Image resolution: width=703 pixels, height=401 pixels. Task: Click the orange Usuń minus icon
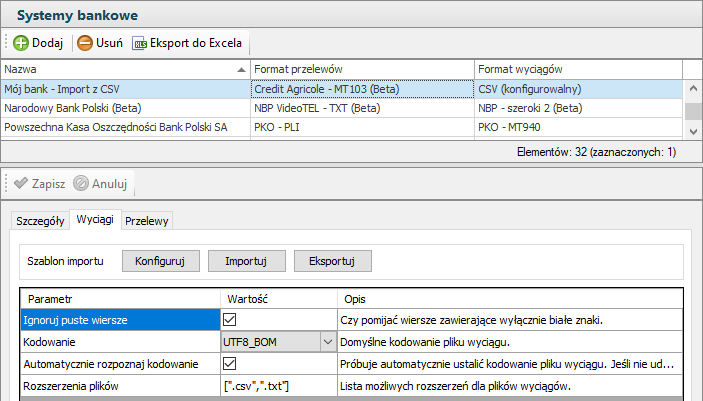85,43
